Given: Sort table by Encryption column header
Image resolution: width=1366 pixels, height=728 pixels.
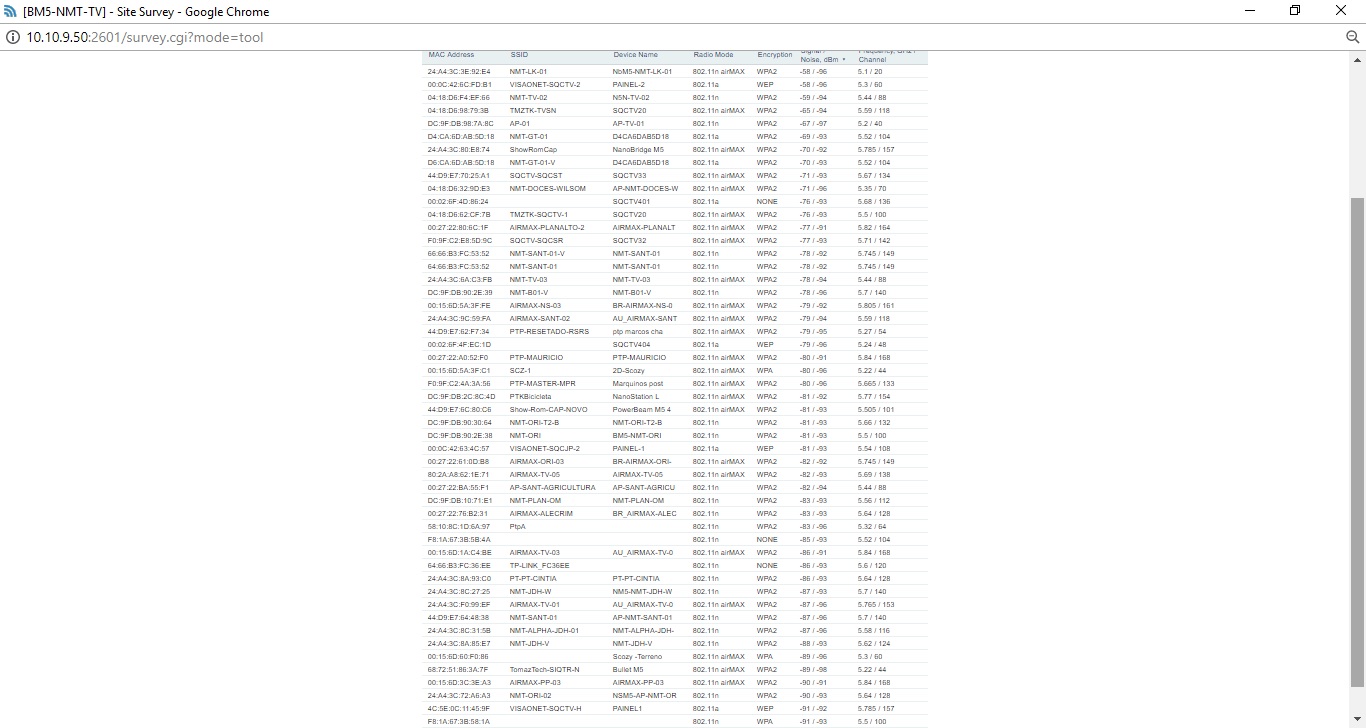Looking at the screenshot, I should click(775, 55).
